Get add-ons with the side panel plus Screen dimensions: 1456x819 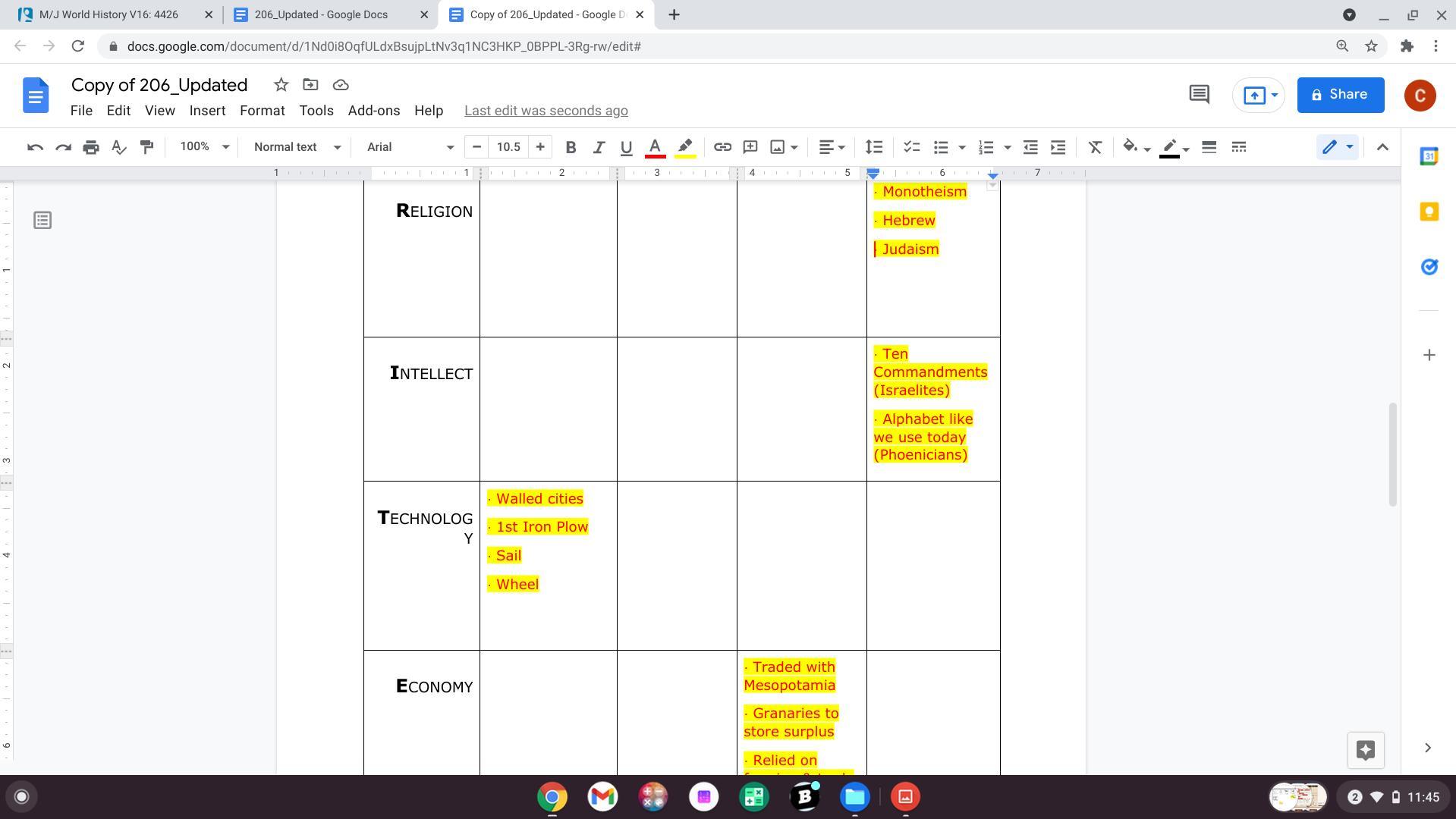point(1429,355)
